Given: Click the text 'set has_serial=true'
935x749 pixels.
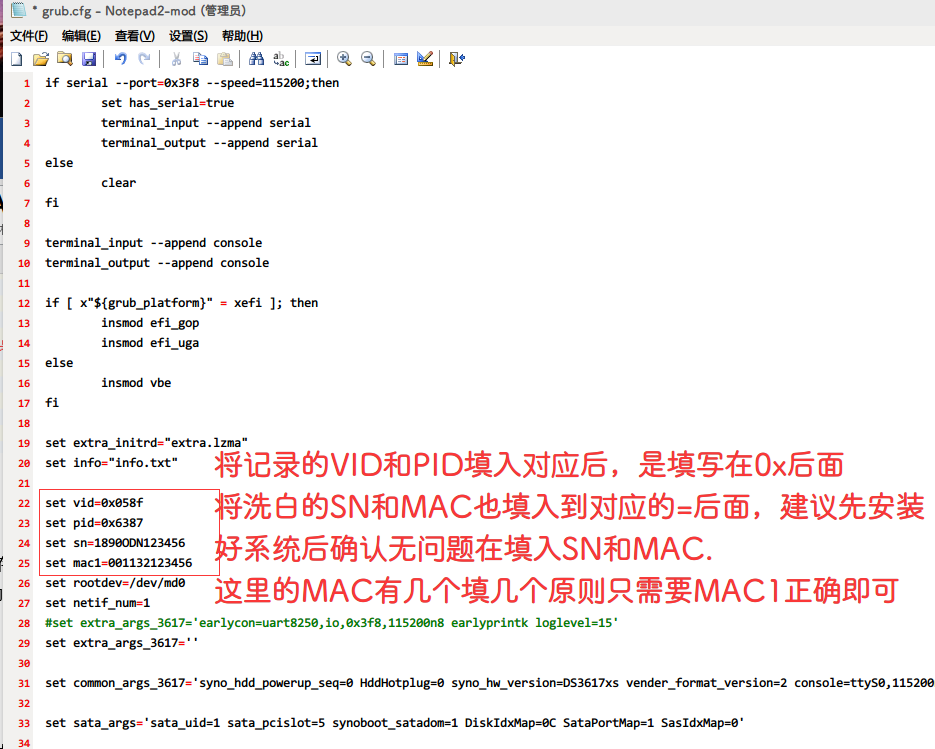Looking at the screenshot, I should (x=168, y=103).
